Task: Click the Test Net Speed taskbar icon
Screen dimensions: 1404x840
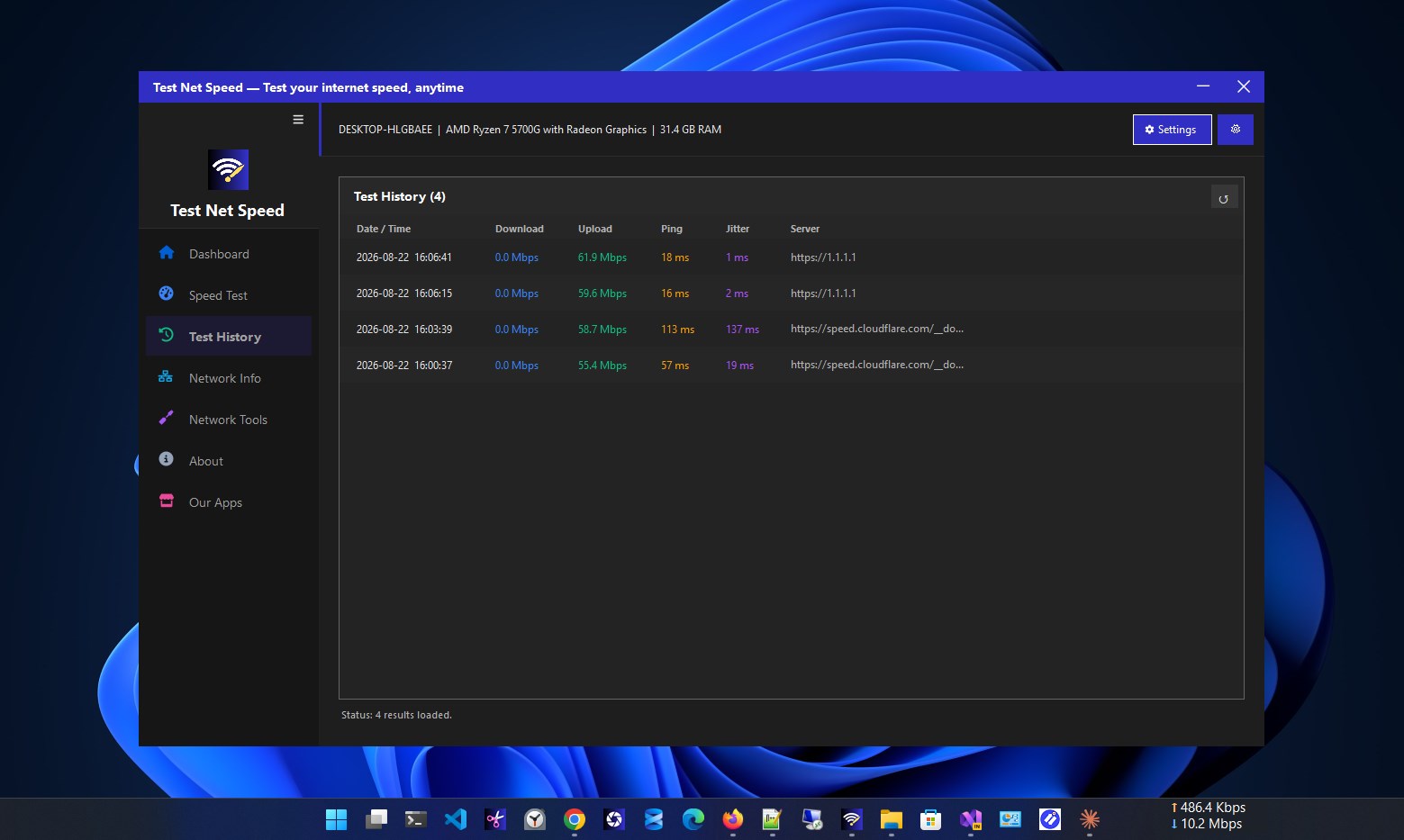Action: click(x=852, y=819)
